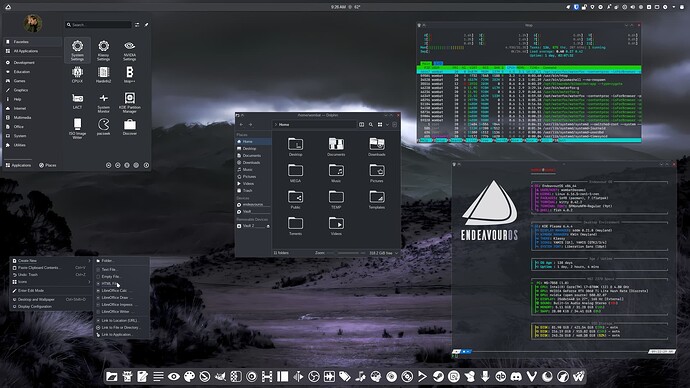Open the endeavouros device in Dolphin sidebar
Screen dimensions: 690x388
click(253, 205)
